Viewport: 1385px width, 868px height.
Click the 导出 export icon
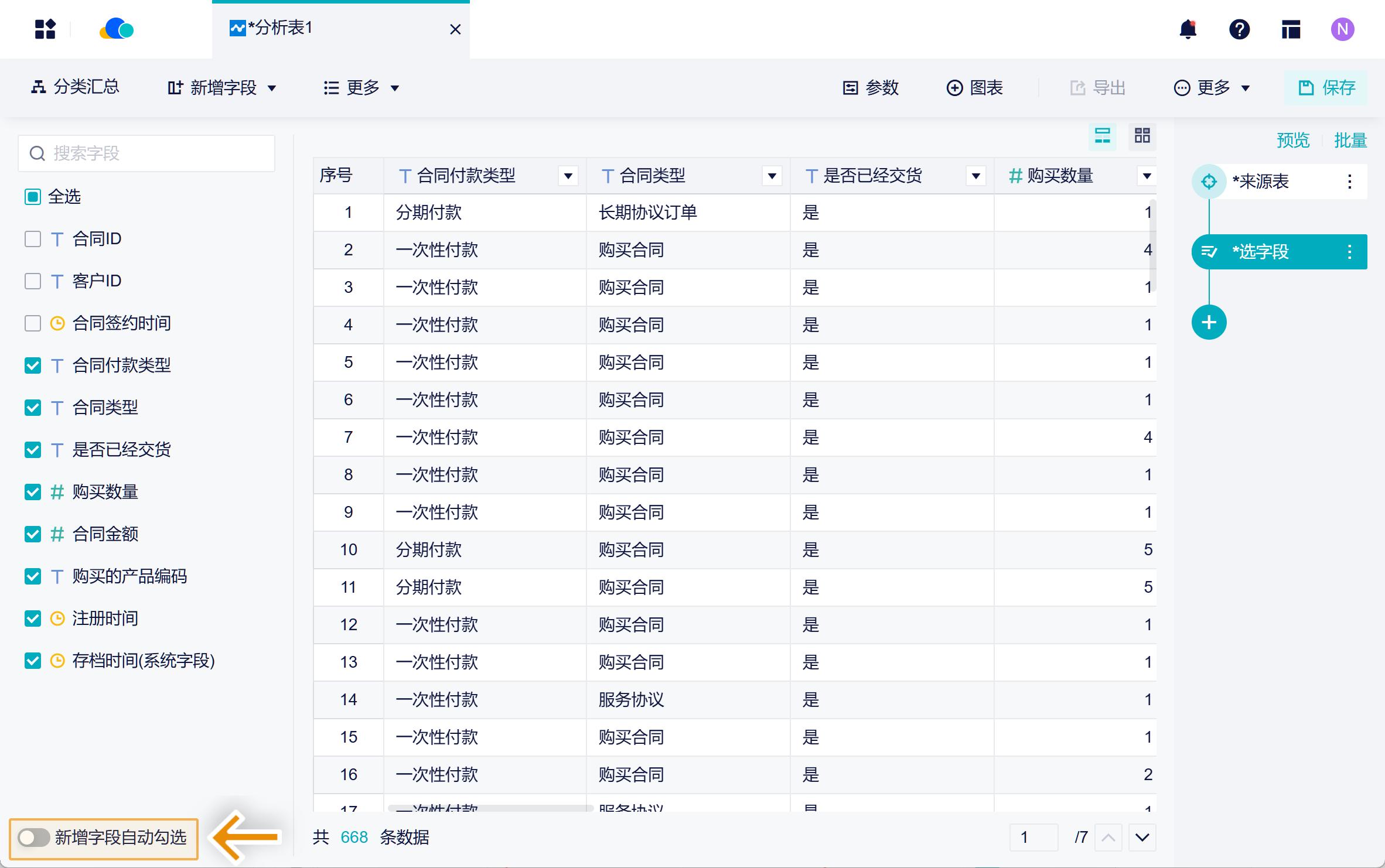click(x=1098, y=88)
